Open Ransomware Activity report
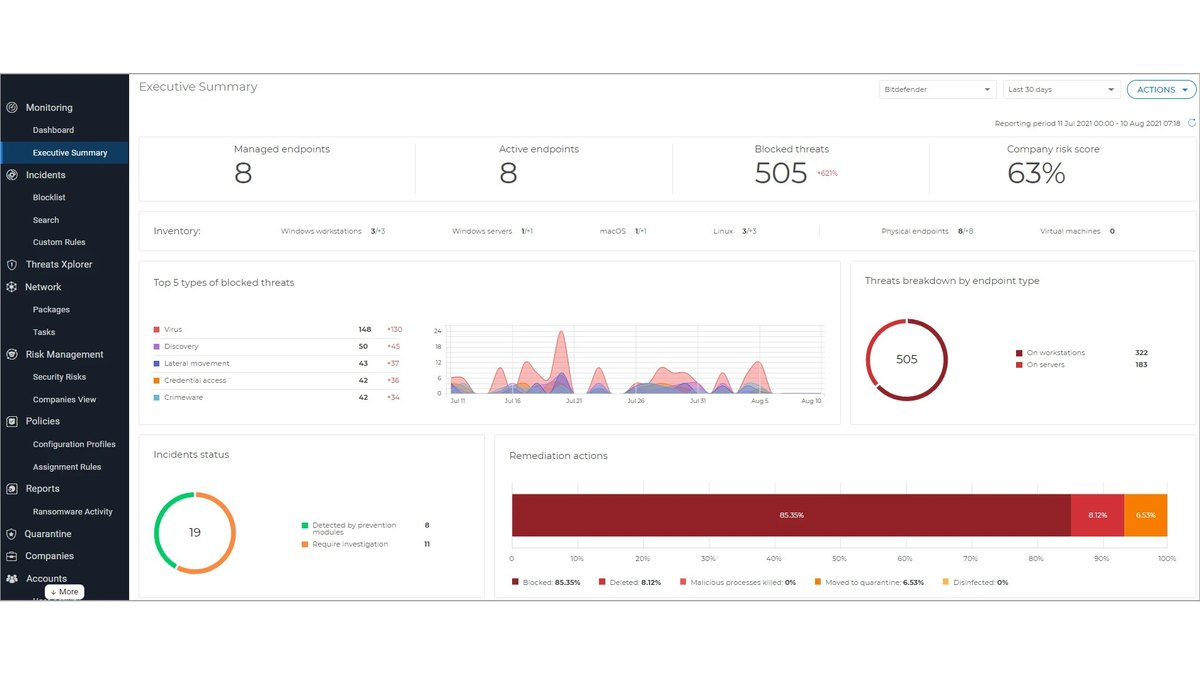This screenshot has height=675, width=1200. (x=73, y=511)
